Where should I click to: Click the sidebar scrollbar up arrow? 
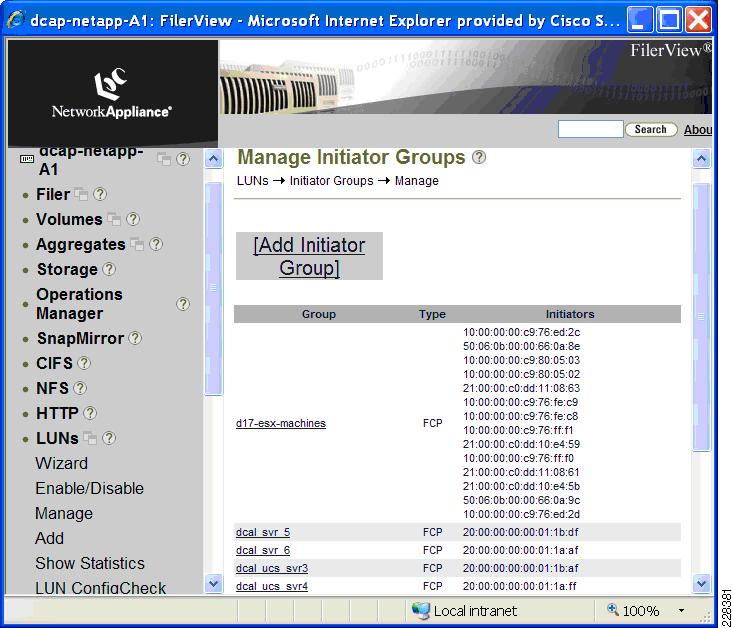click(213, 159)
